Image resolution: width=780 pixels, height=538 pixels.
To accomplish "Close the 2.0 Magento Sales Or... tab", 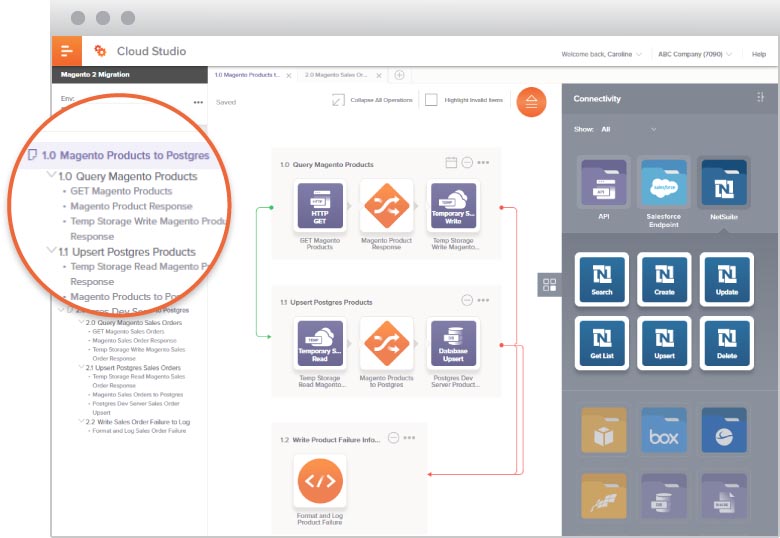I will click(379, 76).
